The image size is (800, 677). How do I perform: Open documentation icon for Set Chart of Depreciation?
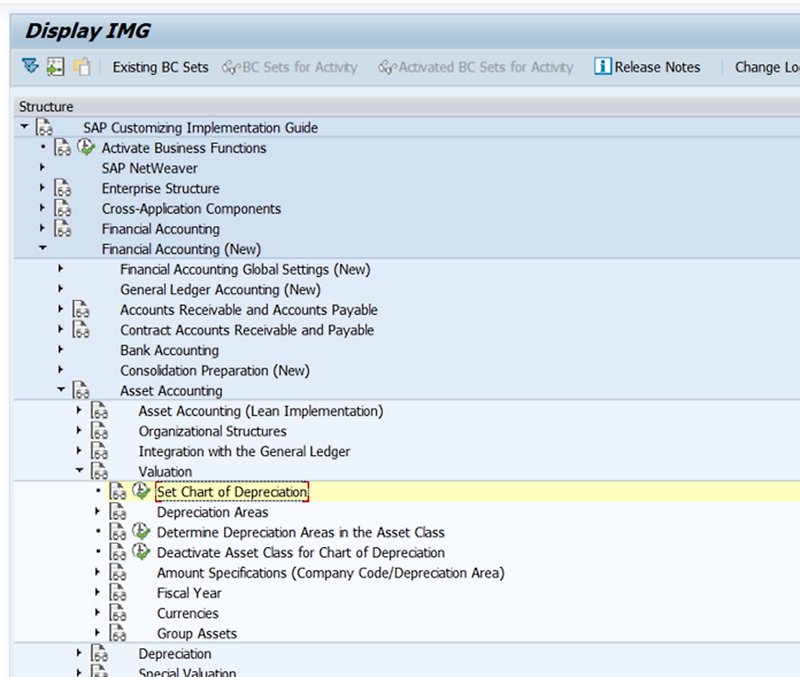click(x=118, y=492)
